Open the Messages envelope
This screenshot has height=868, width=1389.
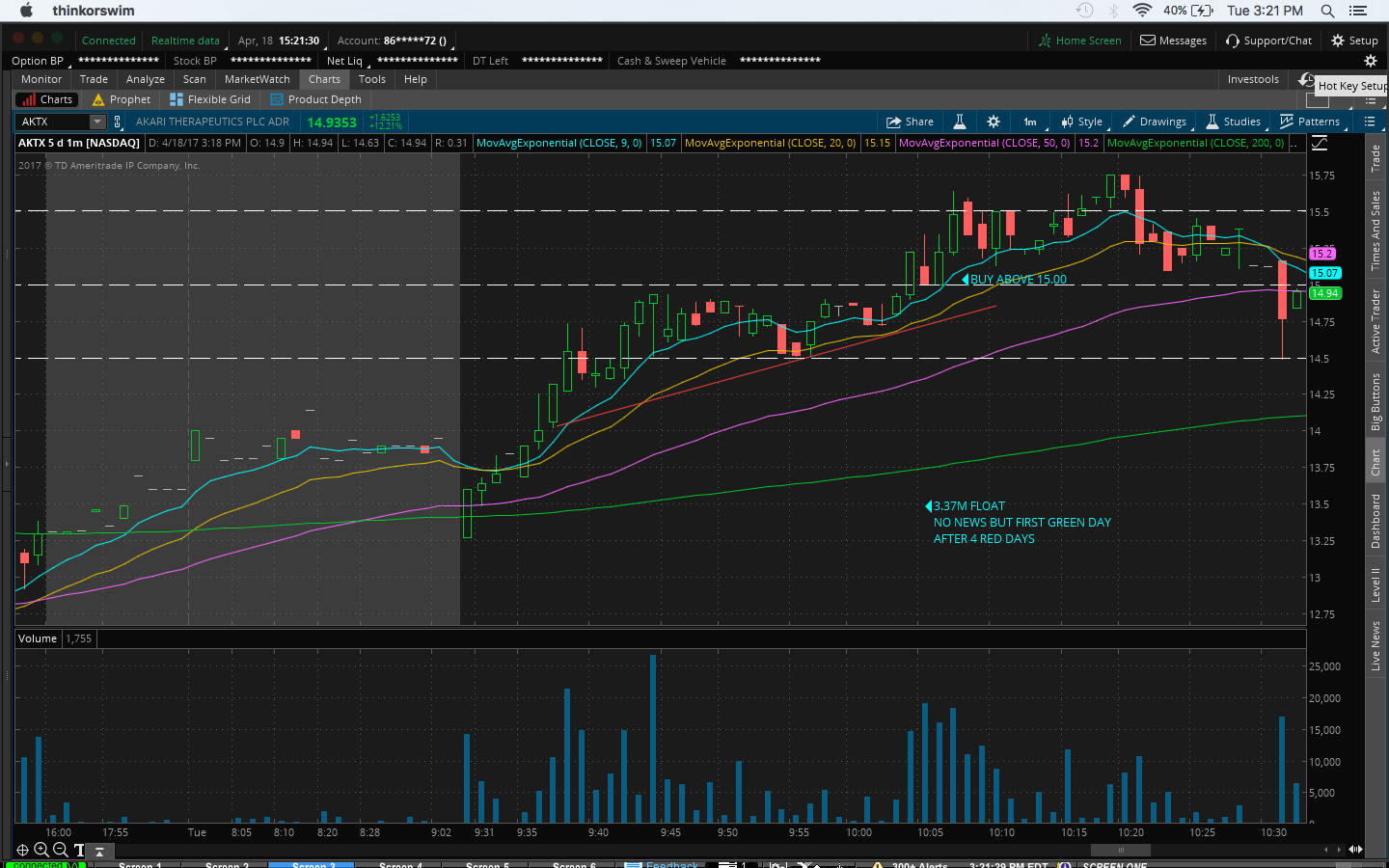pyautogui.click(x=1173, y=41)
